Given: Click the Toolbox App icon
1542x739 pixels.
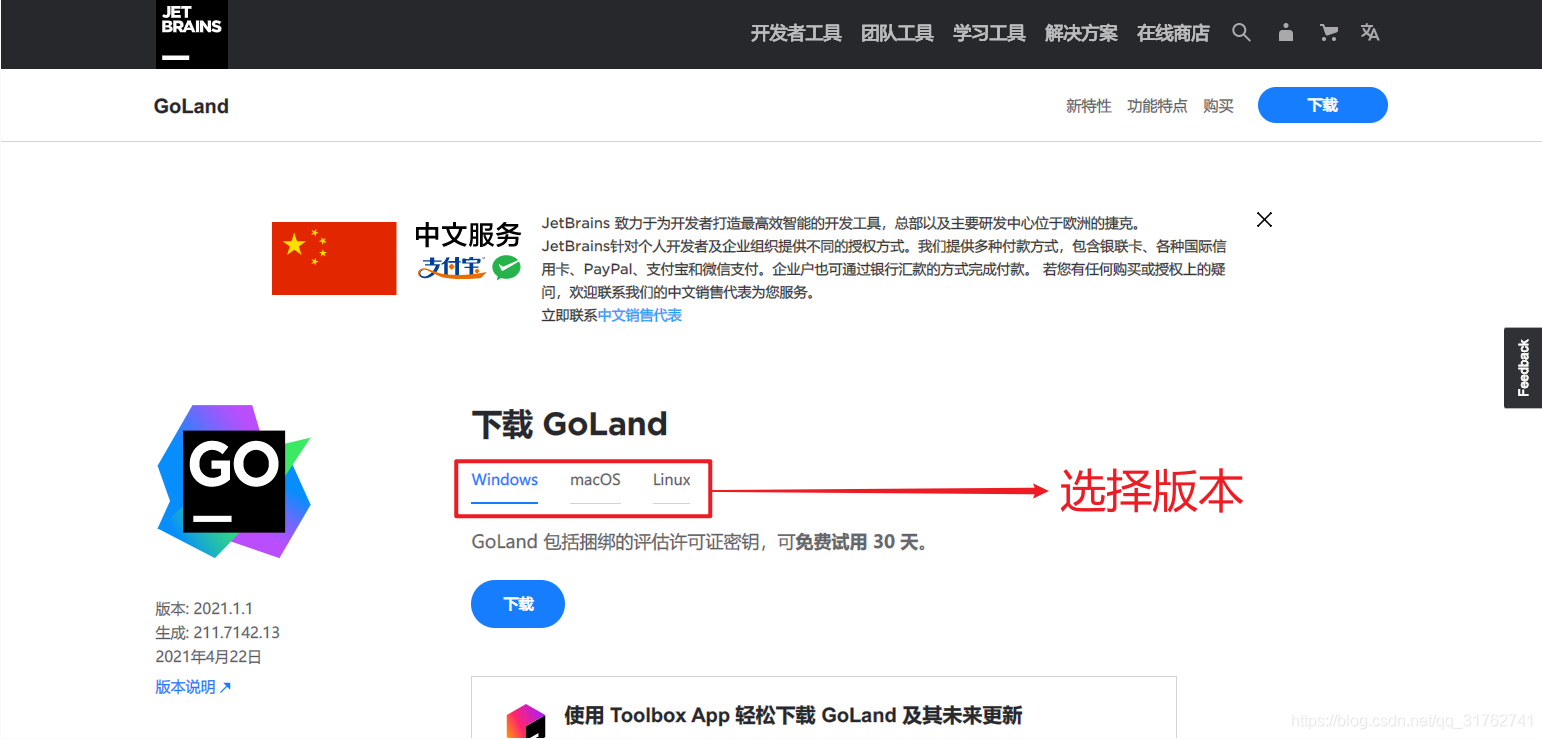Looking at the screenshot, I should pos(526,721).
